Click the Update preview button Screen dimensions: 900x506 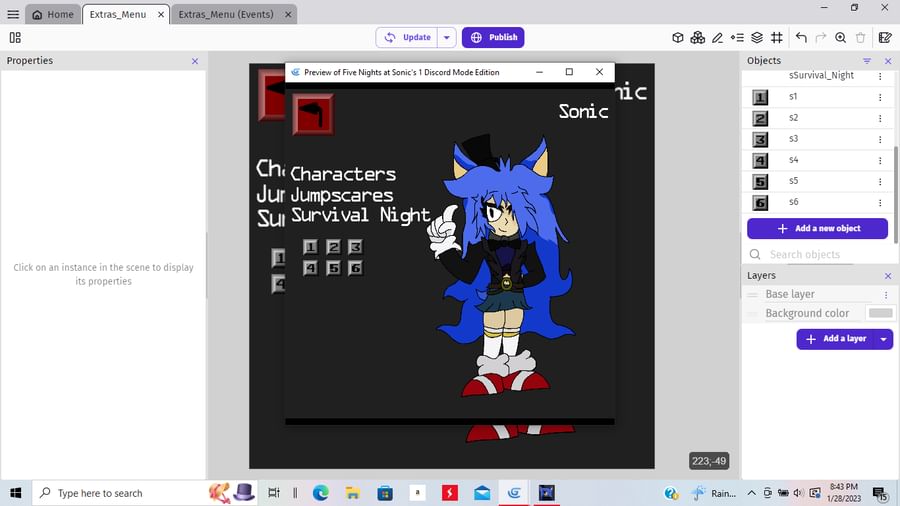407,38
